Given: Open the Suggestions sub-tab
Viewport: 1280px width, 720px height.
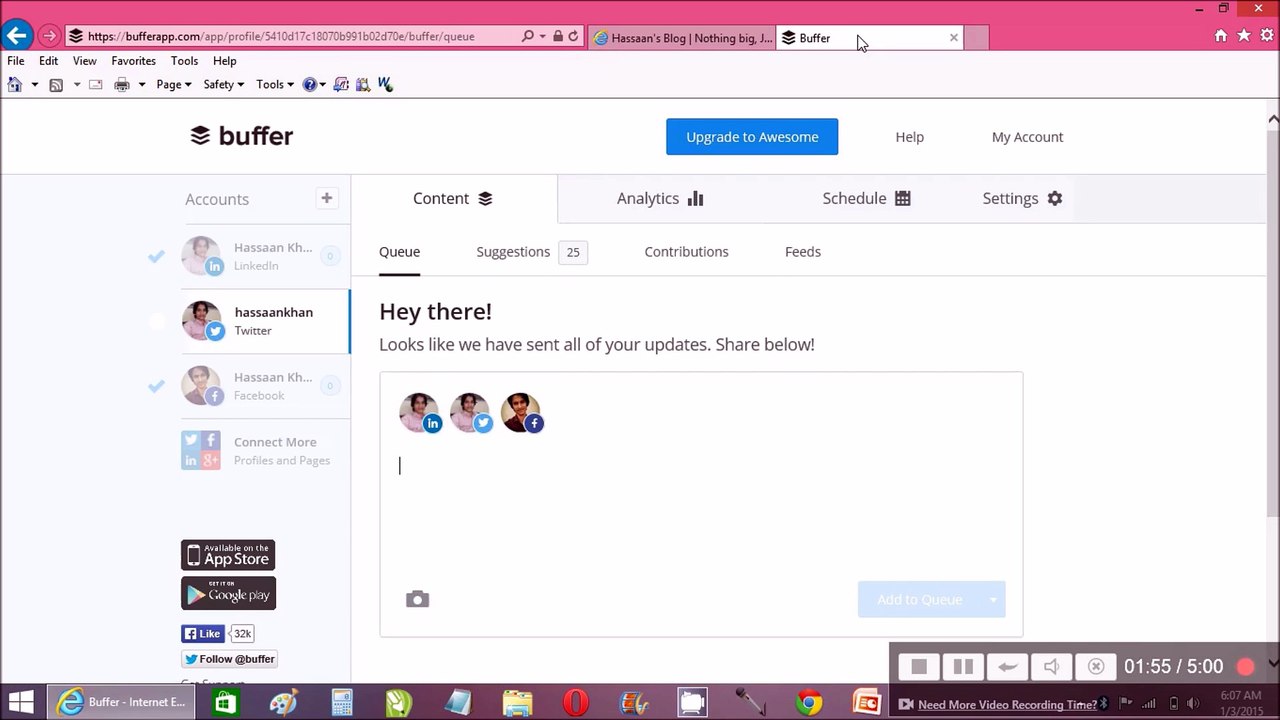Looking at the screenshot, I should (531, 252).
